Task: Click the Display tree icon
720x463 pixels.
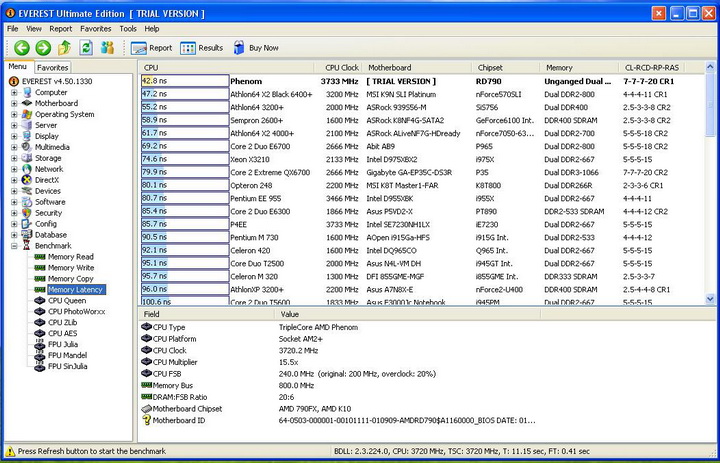Action: 27,136
